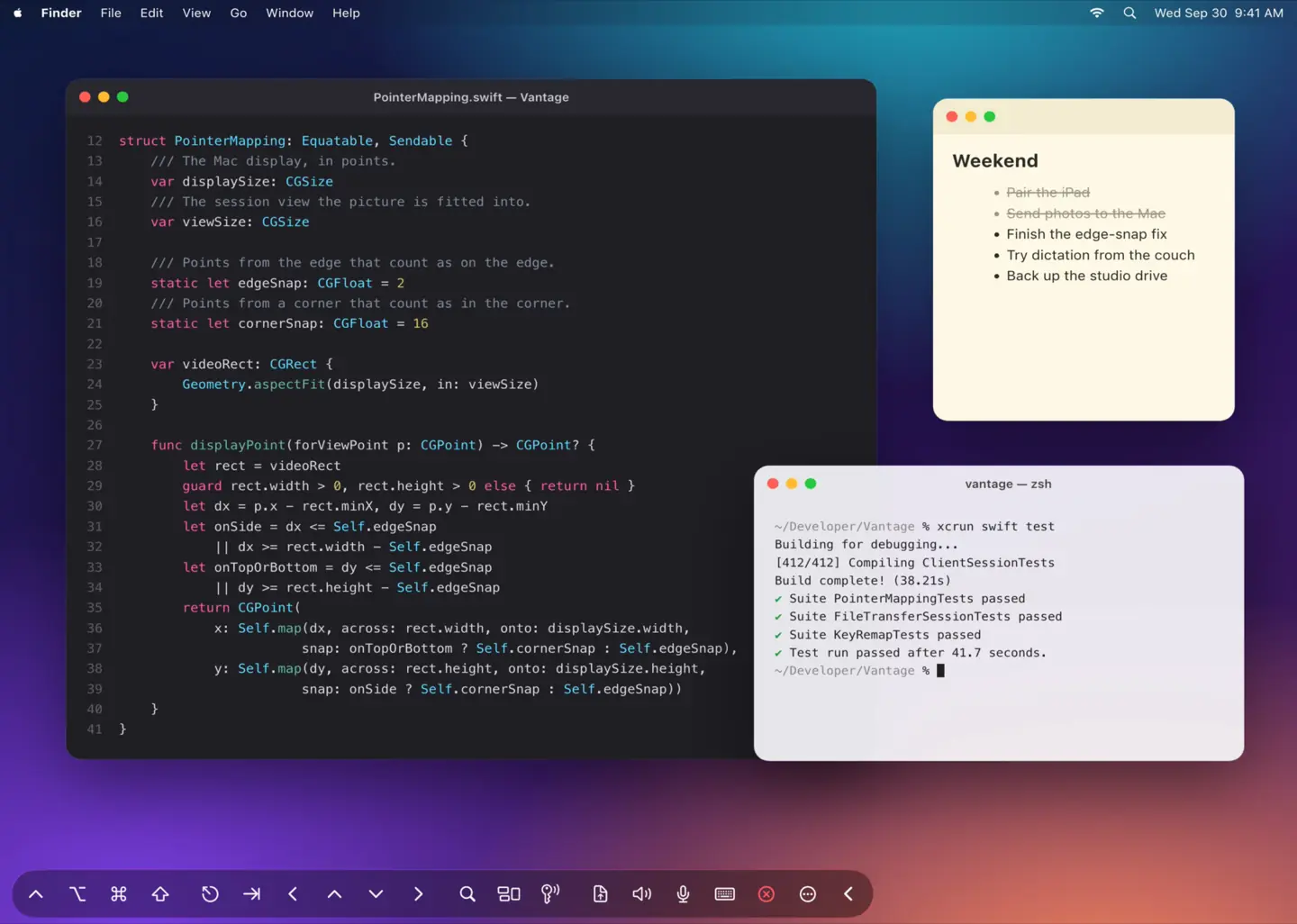Open the Go menu

(x=238, y=13)
